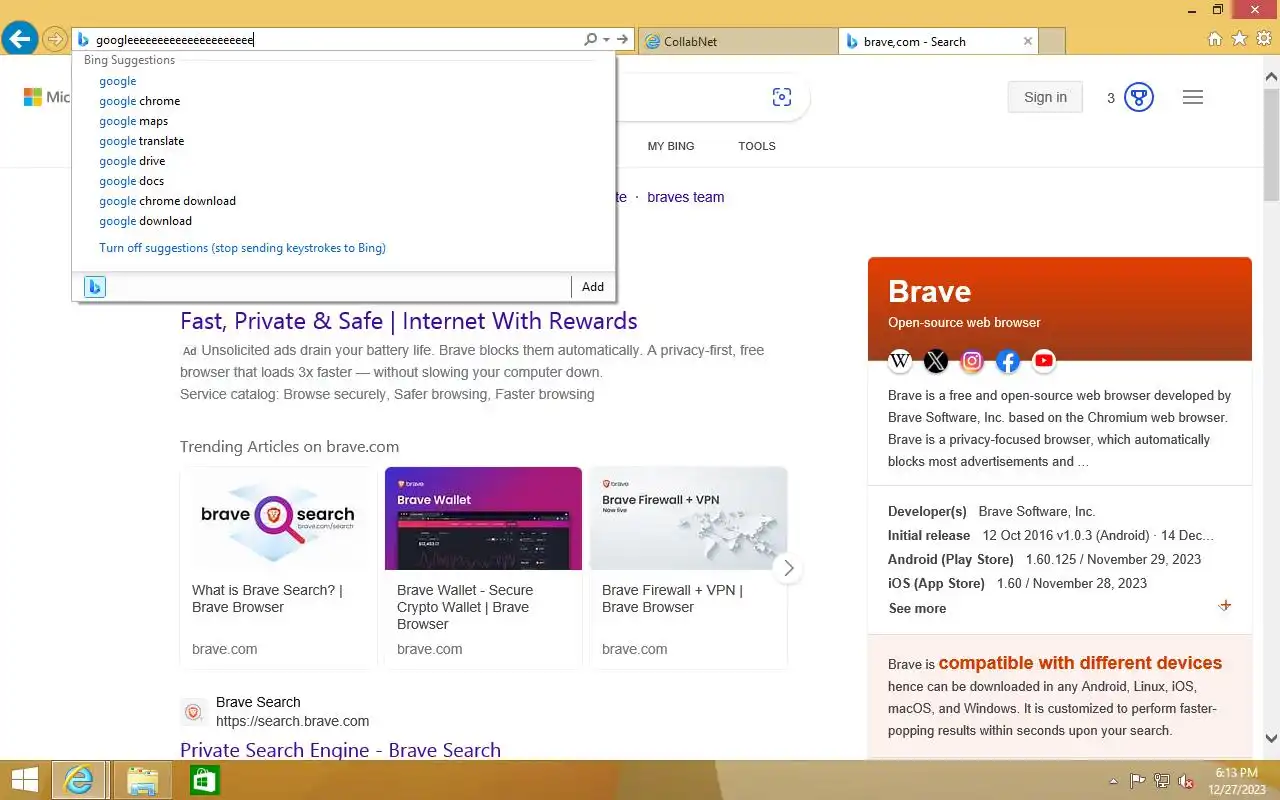Click Bing visual search camera icon
The image size is (1280, 800).
click(x=782, y=97)
